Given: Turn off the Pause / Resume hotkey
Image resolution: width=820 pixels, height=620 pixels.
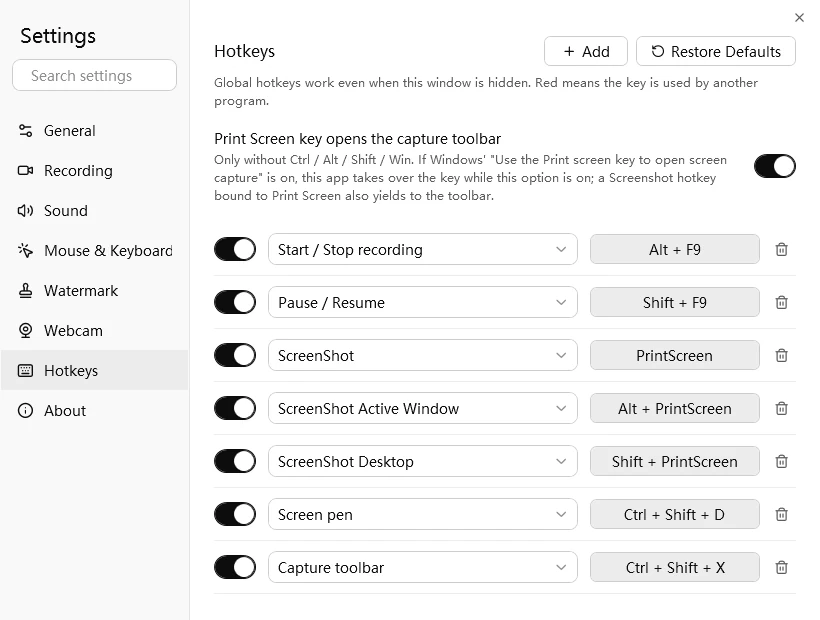Looking at the screenshot, I should [x=235, y=302].
